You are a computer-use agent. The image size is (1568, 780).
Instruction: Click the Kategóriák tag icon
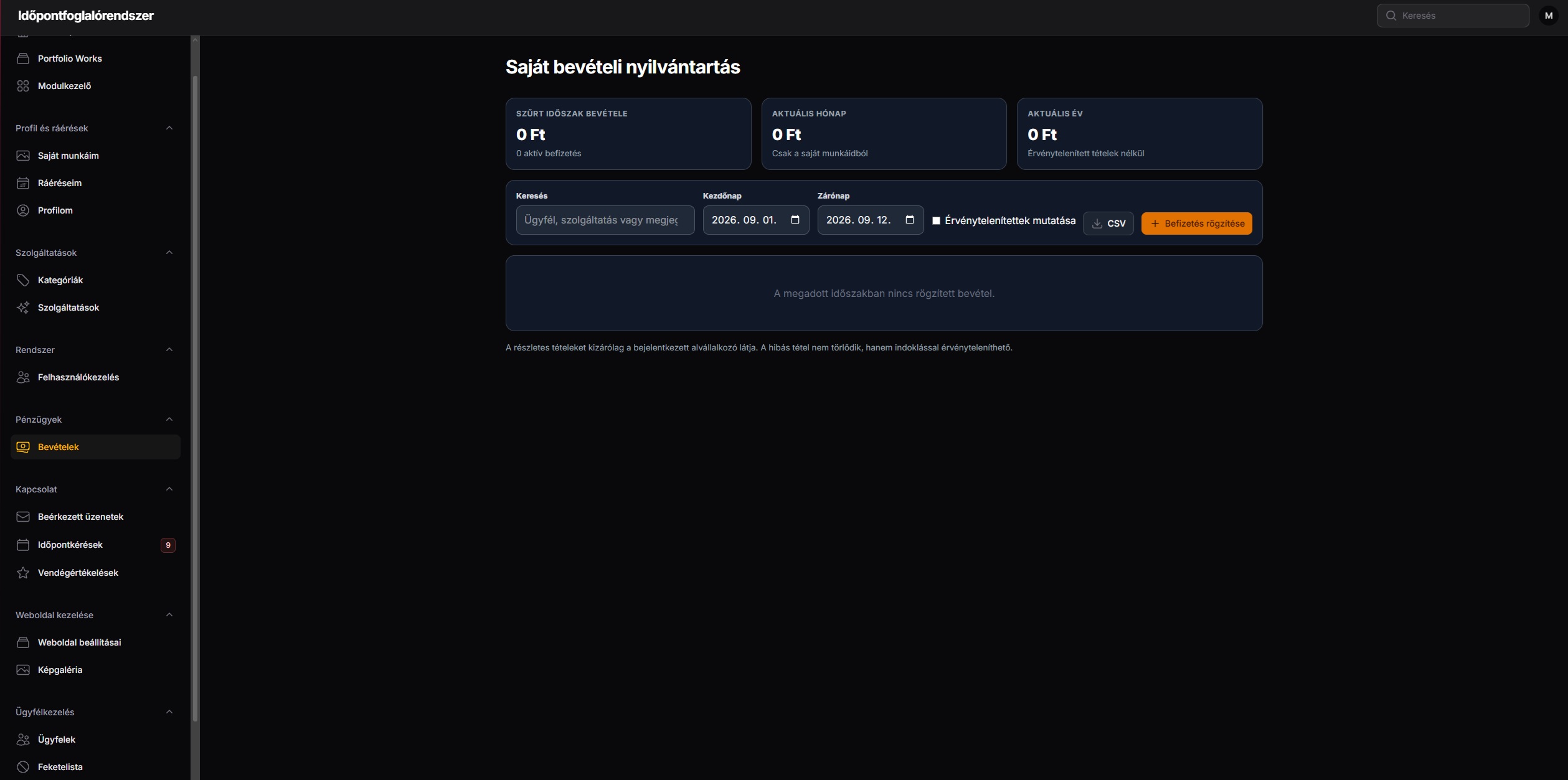click(23, 280)
